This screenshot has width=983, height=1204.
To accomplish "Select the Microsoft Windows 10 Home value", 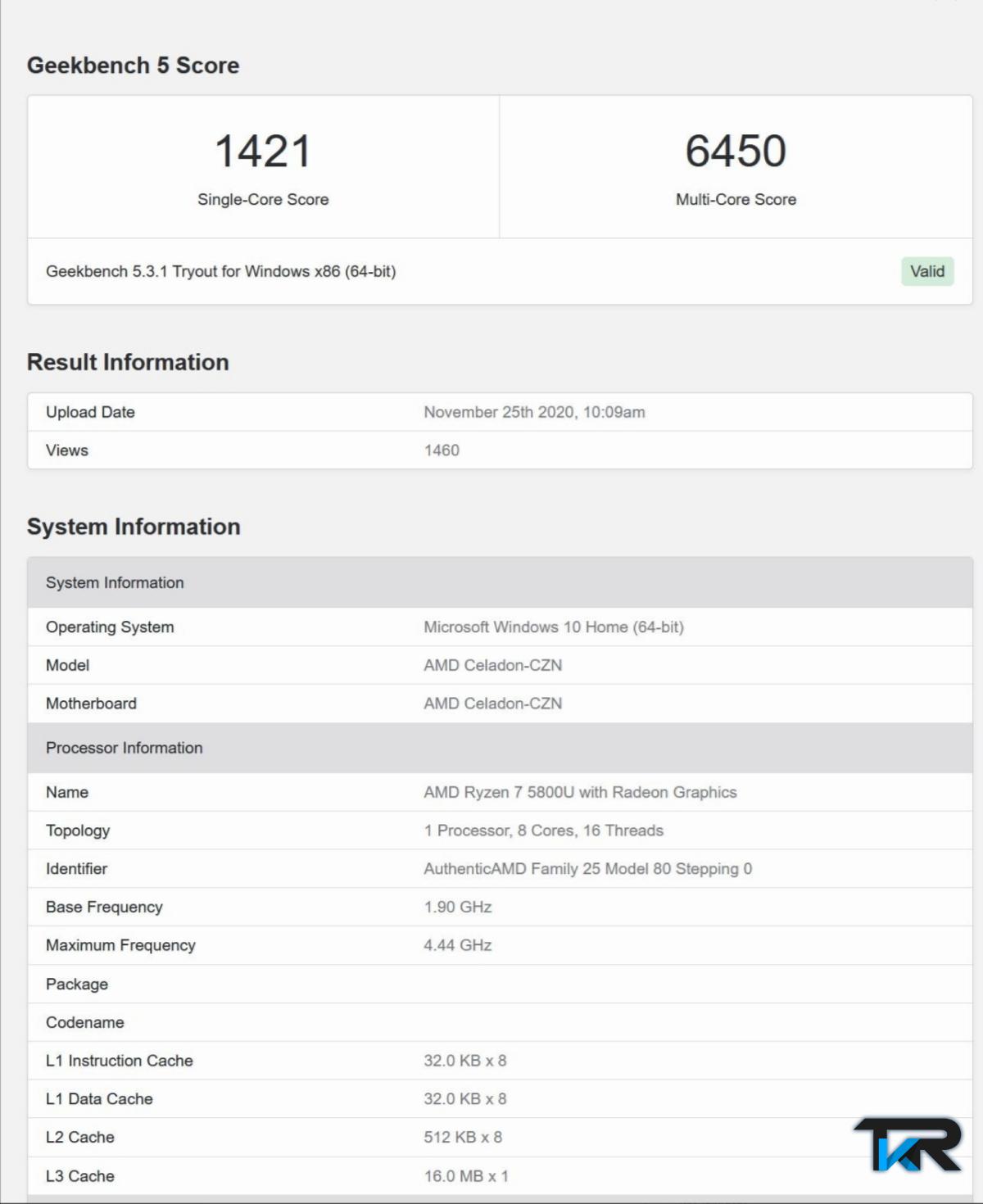I will tap(554, 627).
